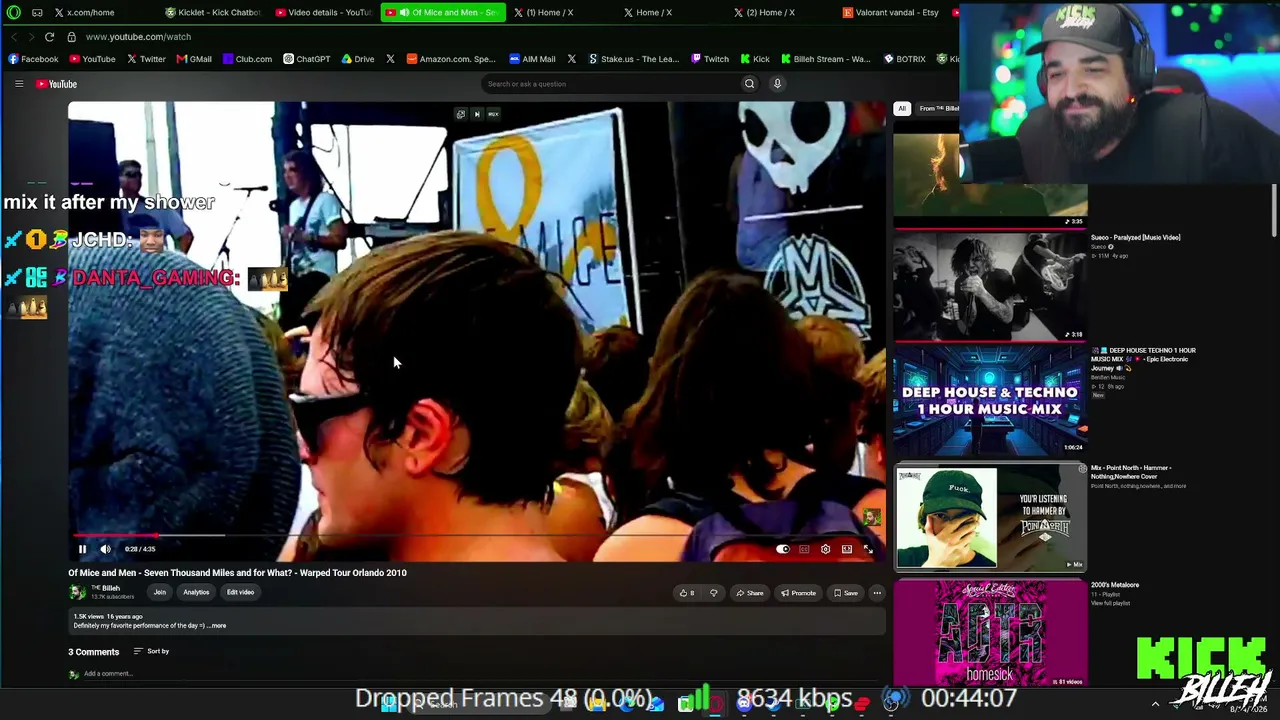Open the Point North Hammer mix thumbnail

[x=990, y=517]
